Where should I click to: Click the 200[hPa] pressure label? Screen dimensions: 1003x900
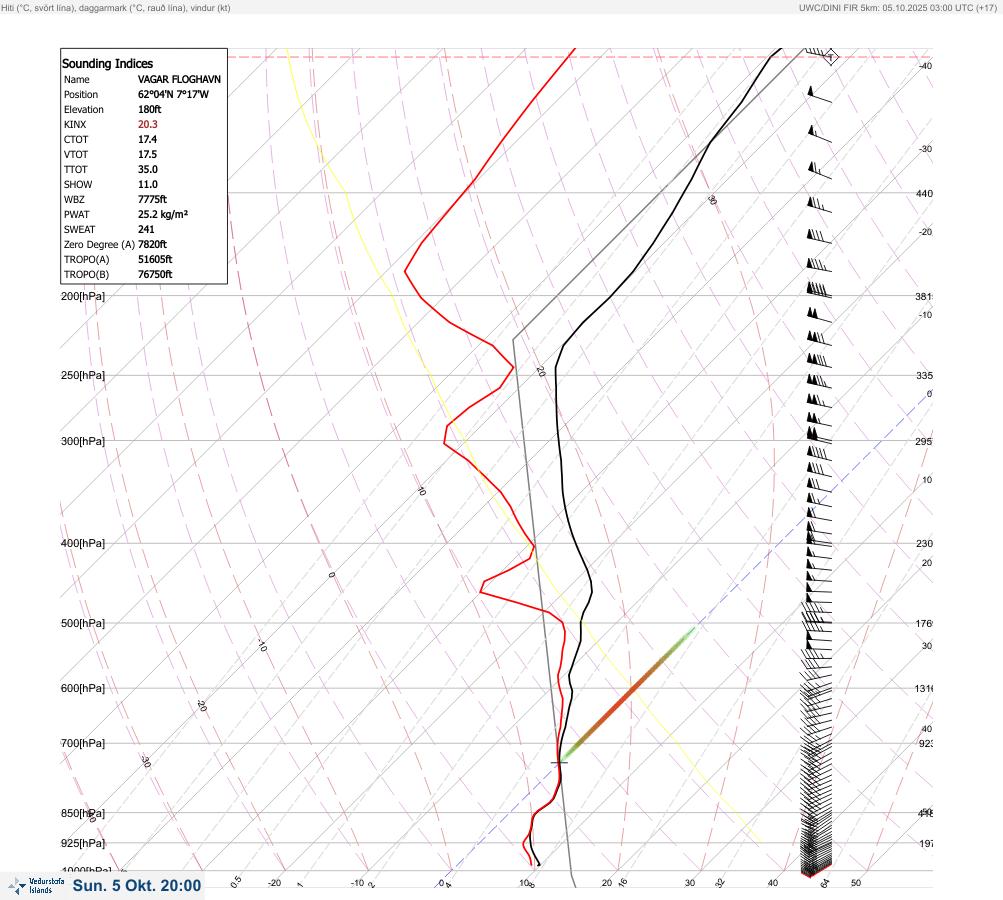pyautogui.click(x=83, y=296)
